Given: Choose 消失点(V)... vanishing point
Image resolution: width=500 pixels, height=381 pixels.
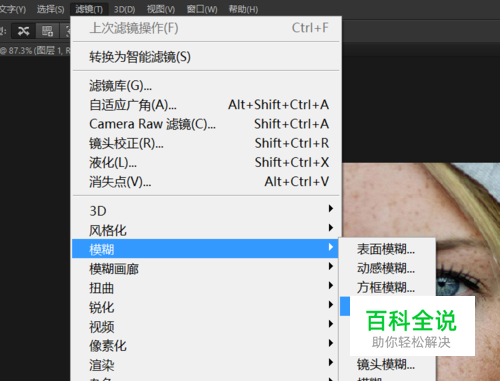Looking at the screenshot, I should 206,182.
